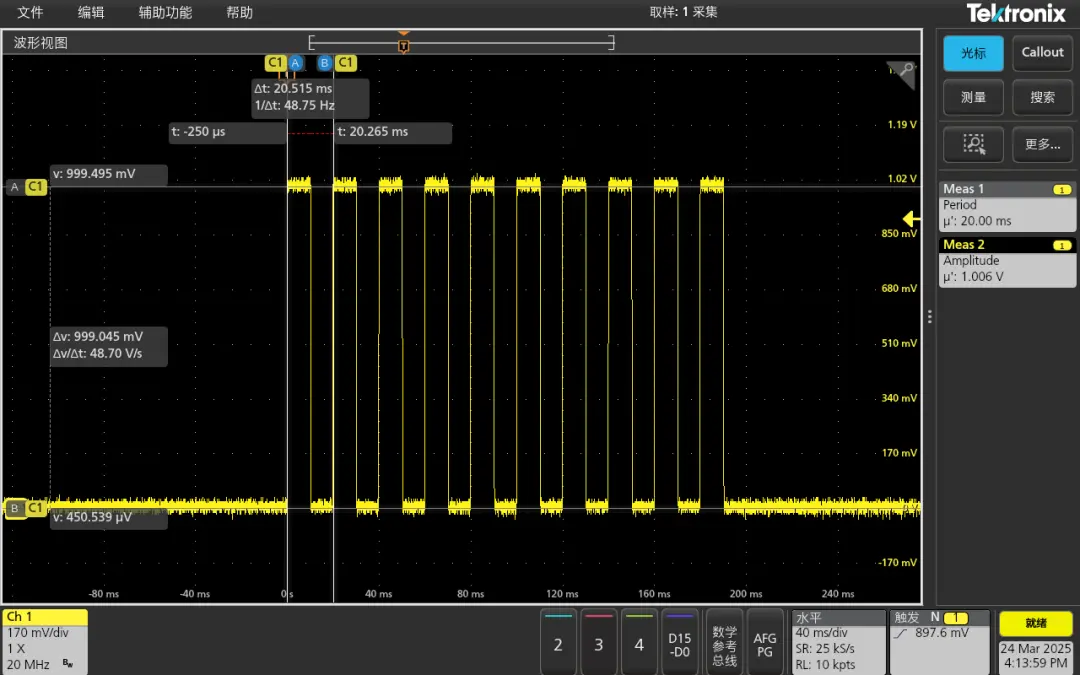The image size is (1080, 675).
Task: Enable the D15-D0 digital channels button
Action: point(680,643)
